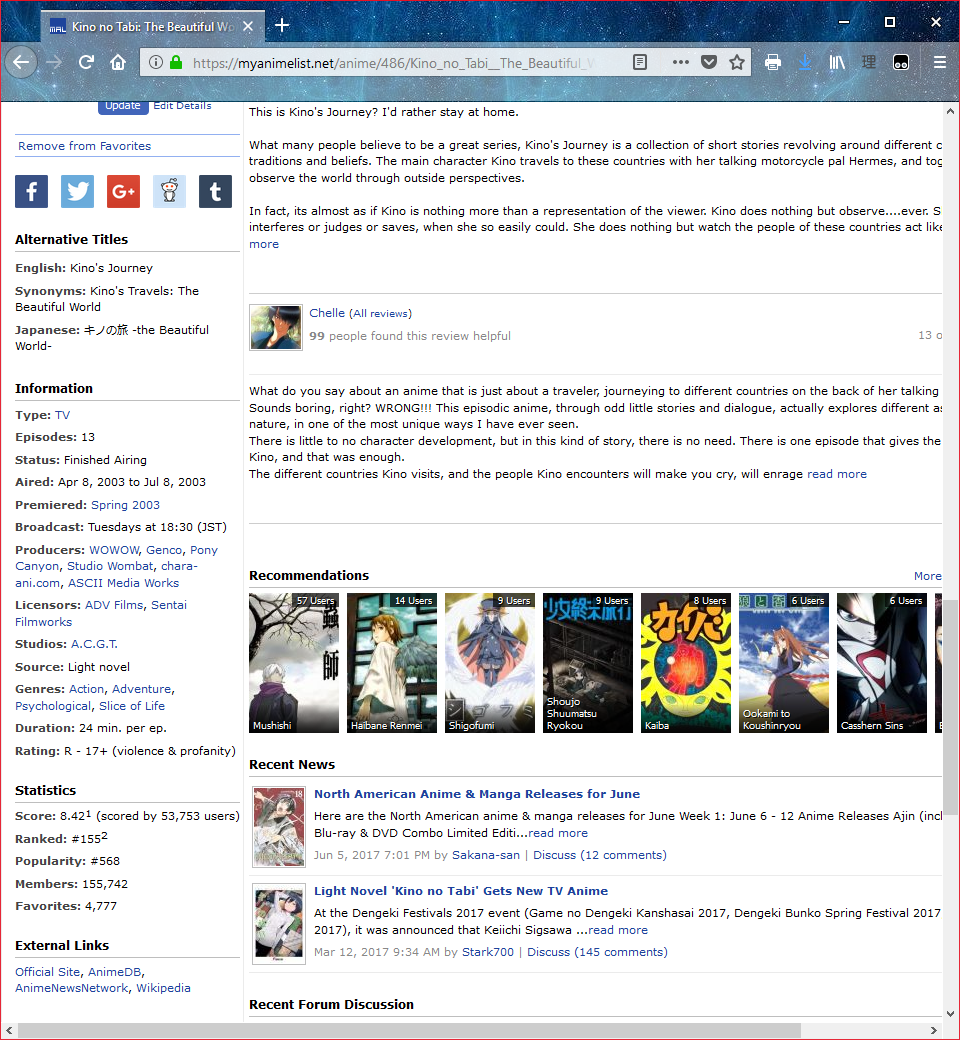The height and width of the screenshot is (1040, 960).
Task: Toggle reader view in address bar
Action: (x=640, y=62)
